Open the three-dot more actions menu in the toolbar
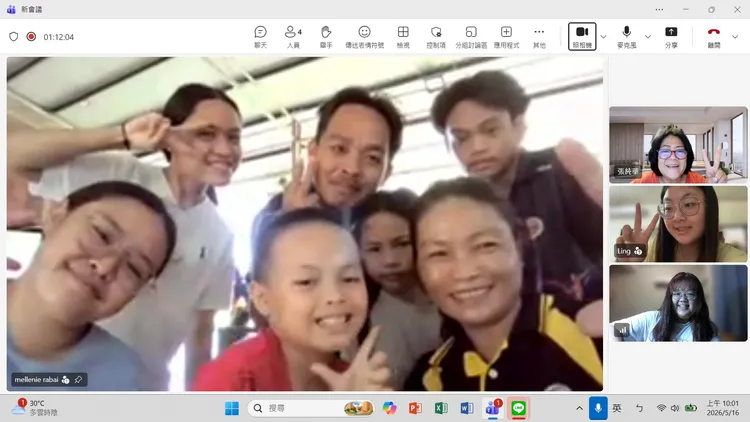 coord(539,37)
